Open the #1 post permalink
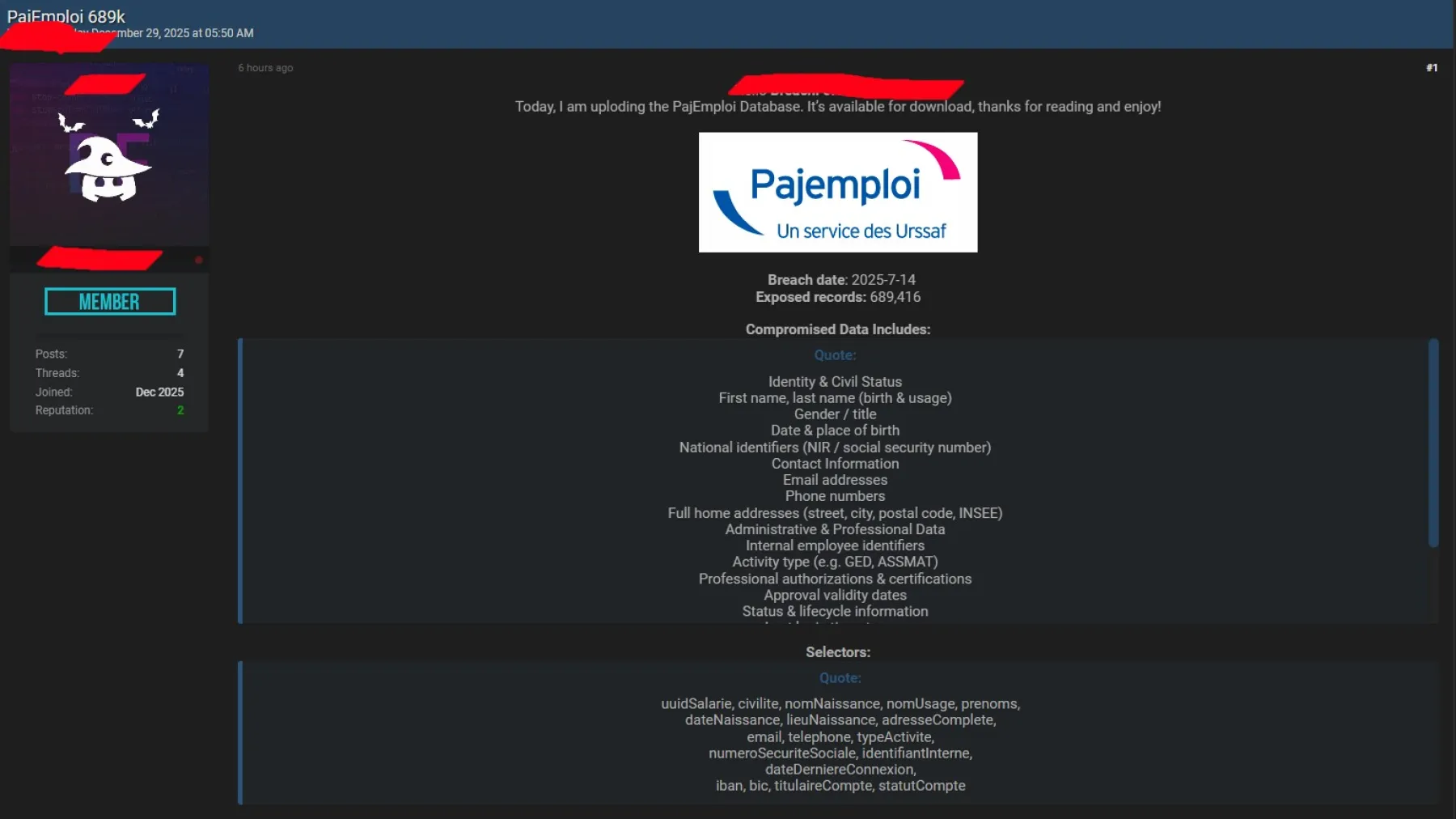Image resolution: width=1456 pixels, height=819 pixels. 1432,68
